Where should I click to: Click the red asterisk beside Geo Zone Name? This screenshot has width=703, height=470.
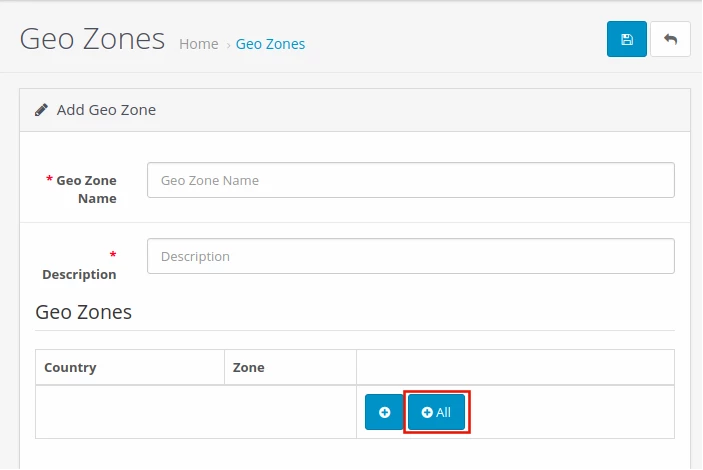pyautogui.click(x=50, y=180)
